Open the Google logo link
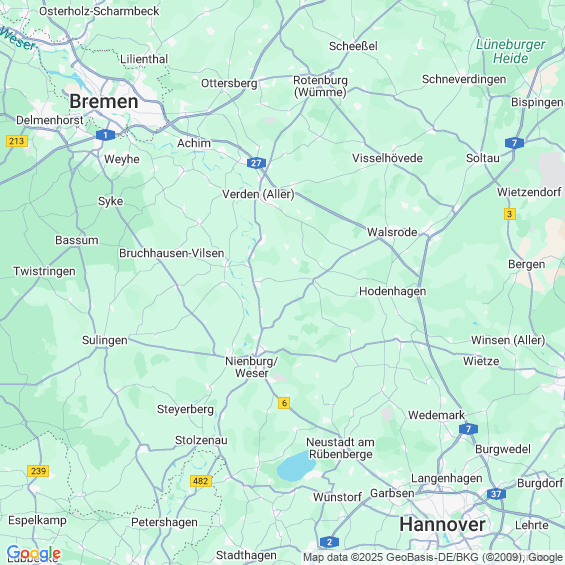Viewport: 565px width, 565px height. tap(34, 553)
